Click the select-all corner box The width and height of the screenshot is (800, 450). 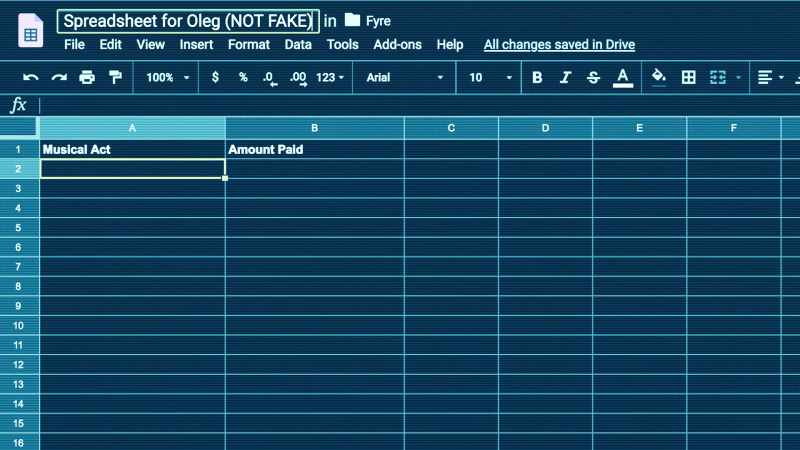tap(19, 128)
